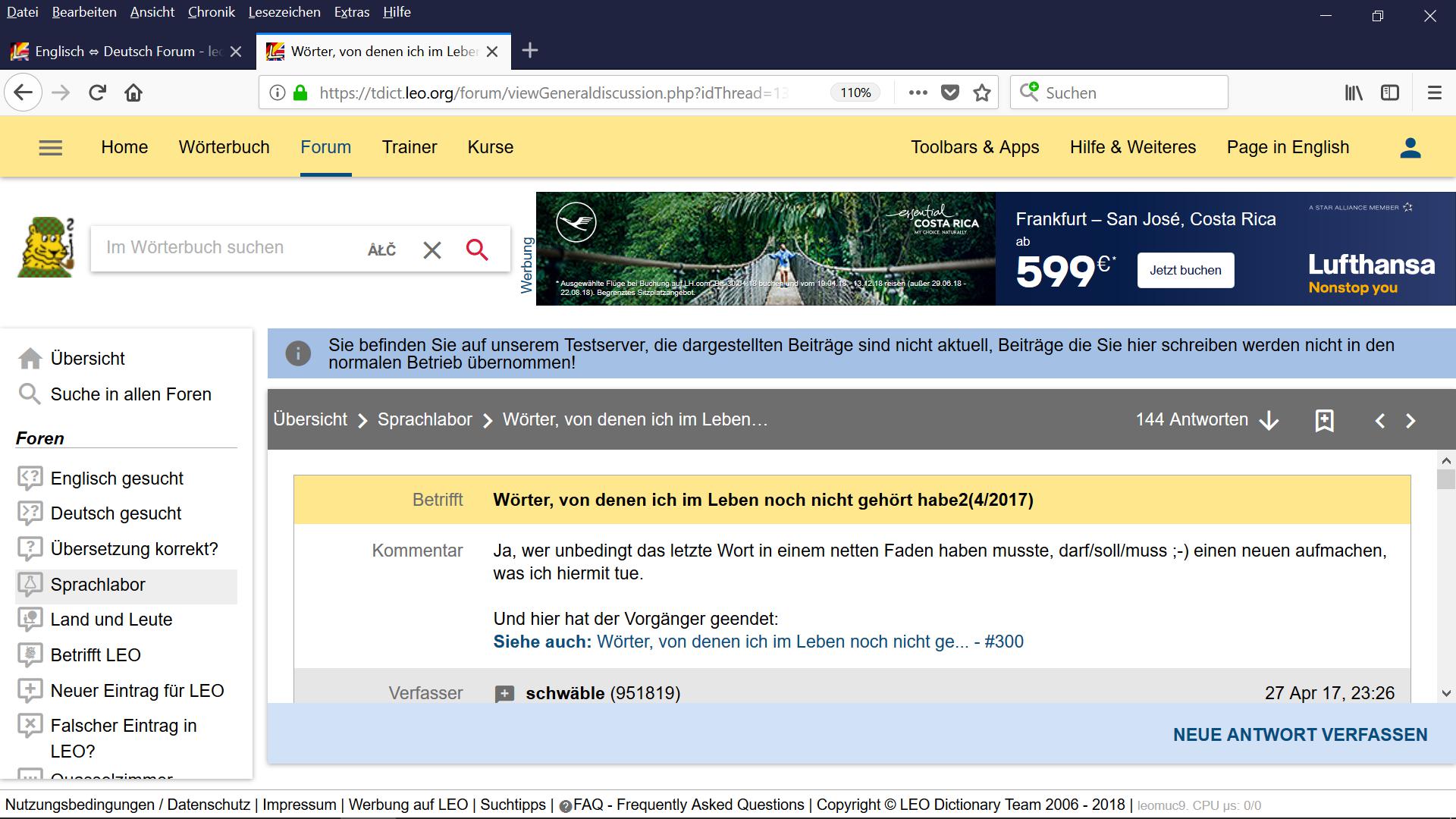Open the Extras menu
This screenshot has width=1456, height=819.
pos(352,12)
